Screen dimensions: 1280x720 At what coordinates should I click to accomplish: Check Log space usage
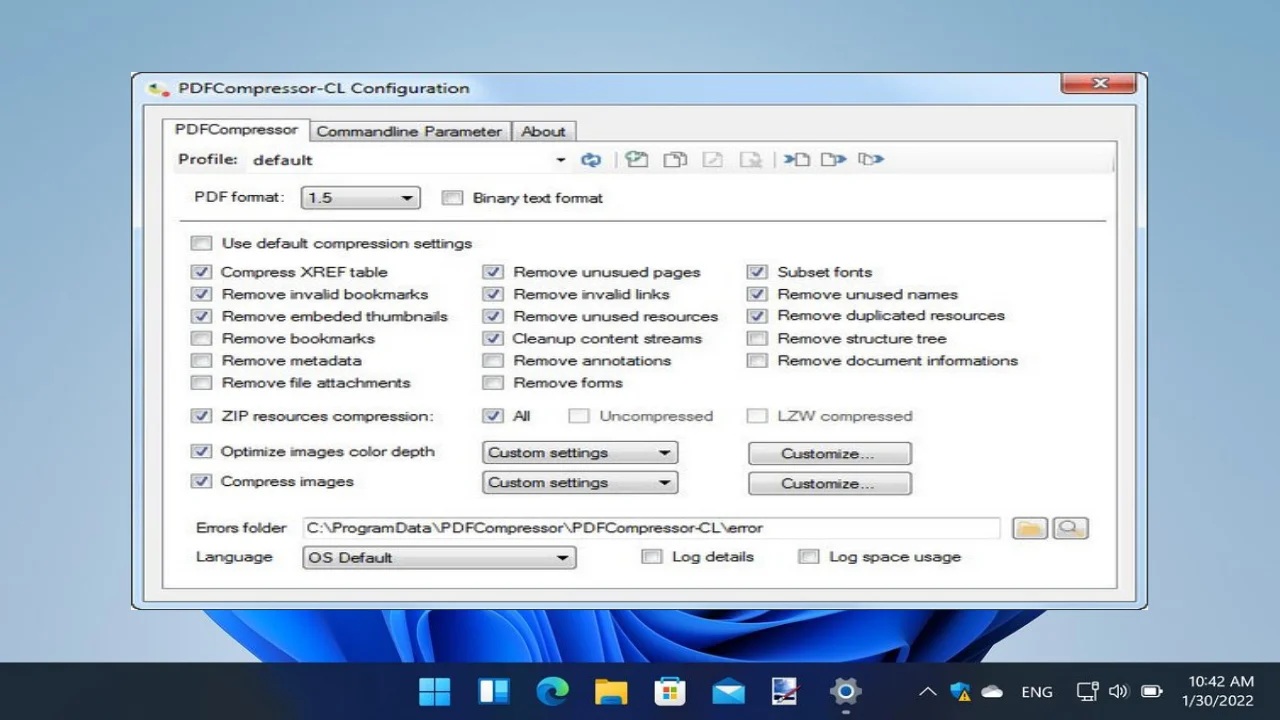[x=809, y=557]
